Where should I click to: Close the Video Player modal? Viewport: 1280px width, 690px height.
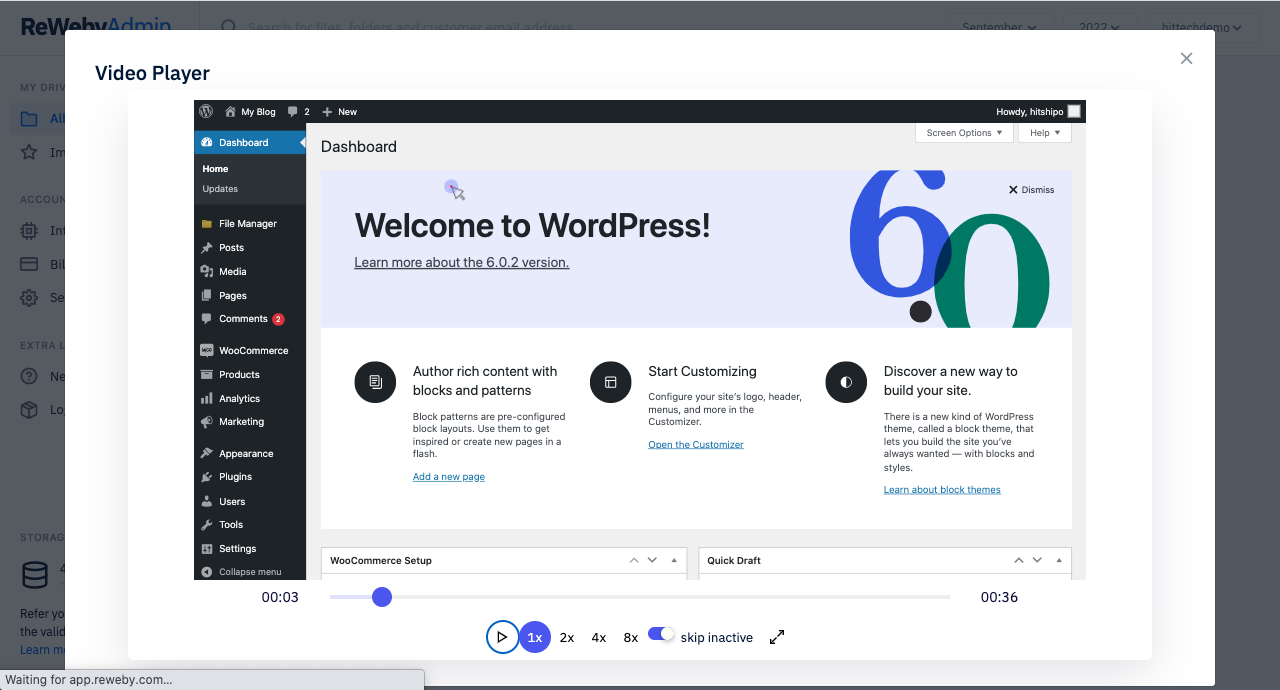click(x=1186, y=58)
